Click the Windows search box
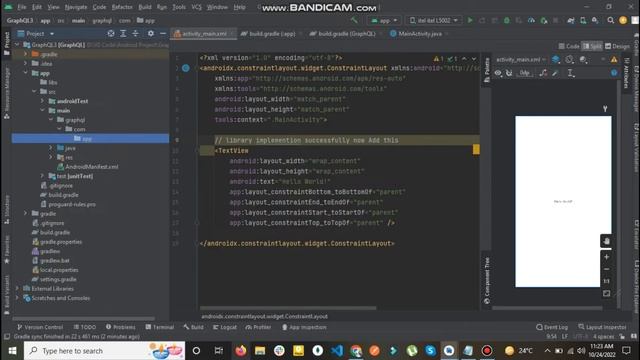 click(x=104, y=351)
